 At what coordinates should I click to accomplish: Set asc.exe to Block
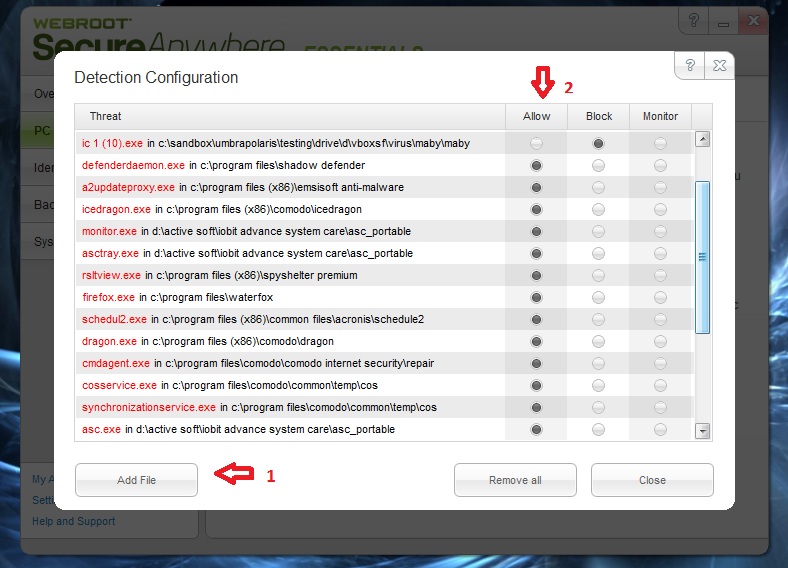pyautogui.click(x=598, y=430)
